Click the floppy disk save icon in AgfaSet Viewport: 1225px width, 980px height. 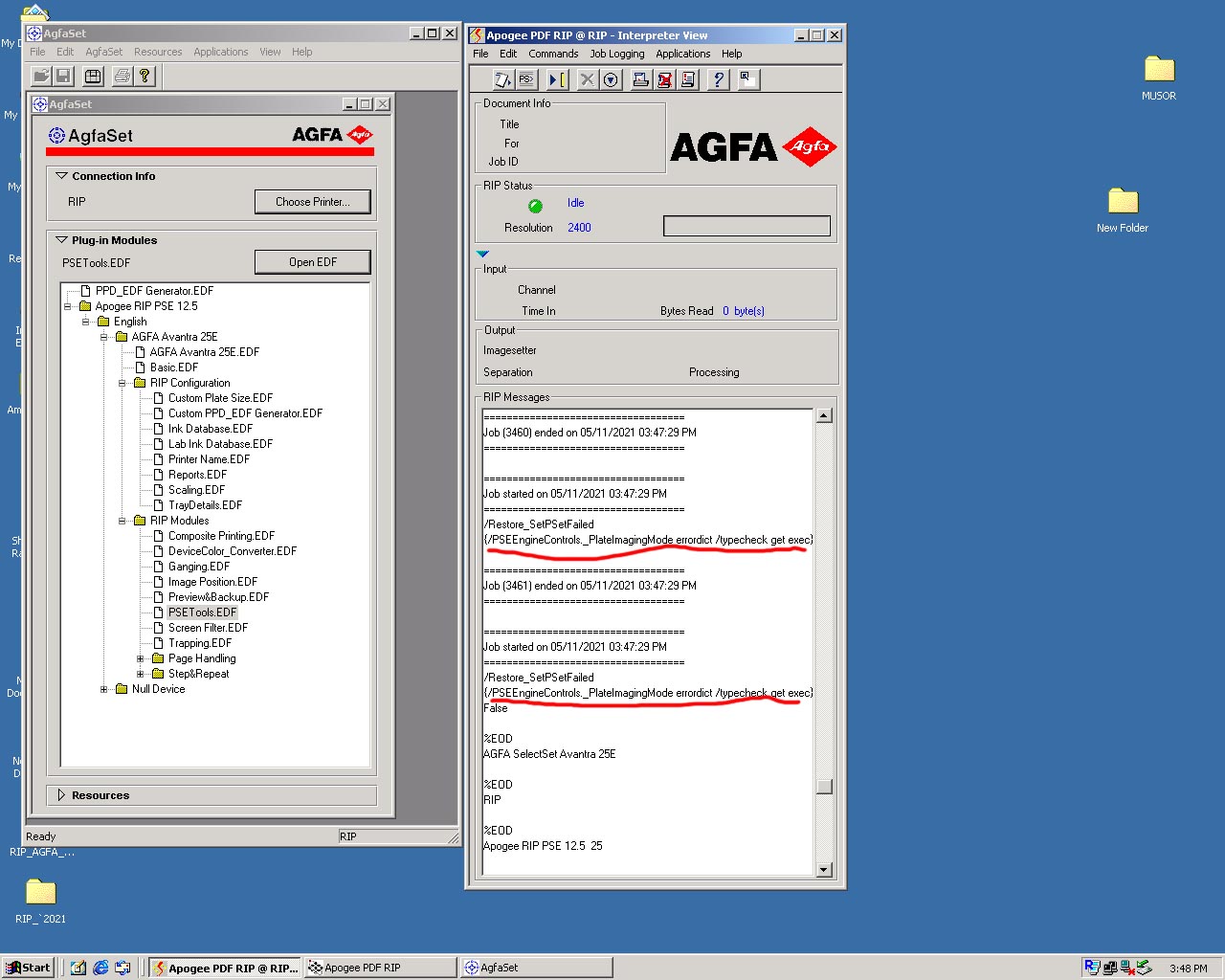click(x=63, y=76)
